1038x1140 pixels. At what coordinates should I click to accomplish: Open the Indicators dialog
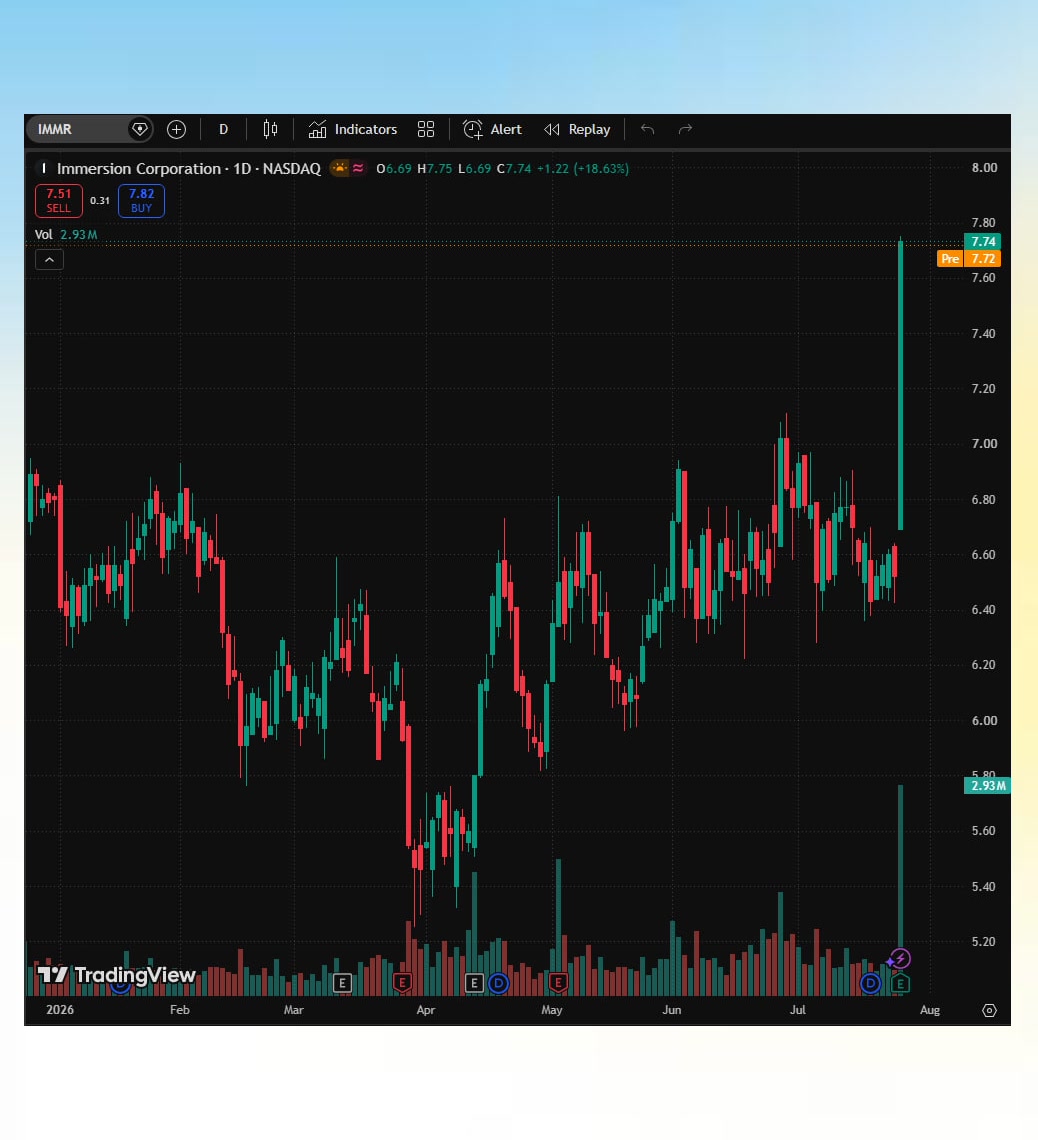tap(353, 129)
